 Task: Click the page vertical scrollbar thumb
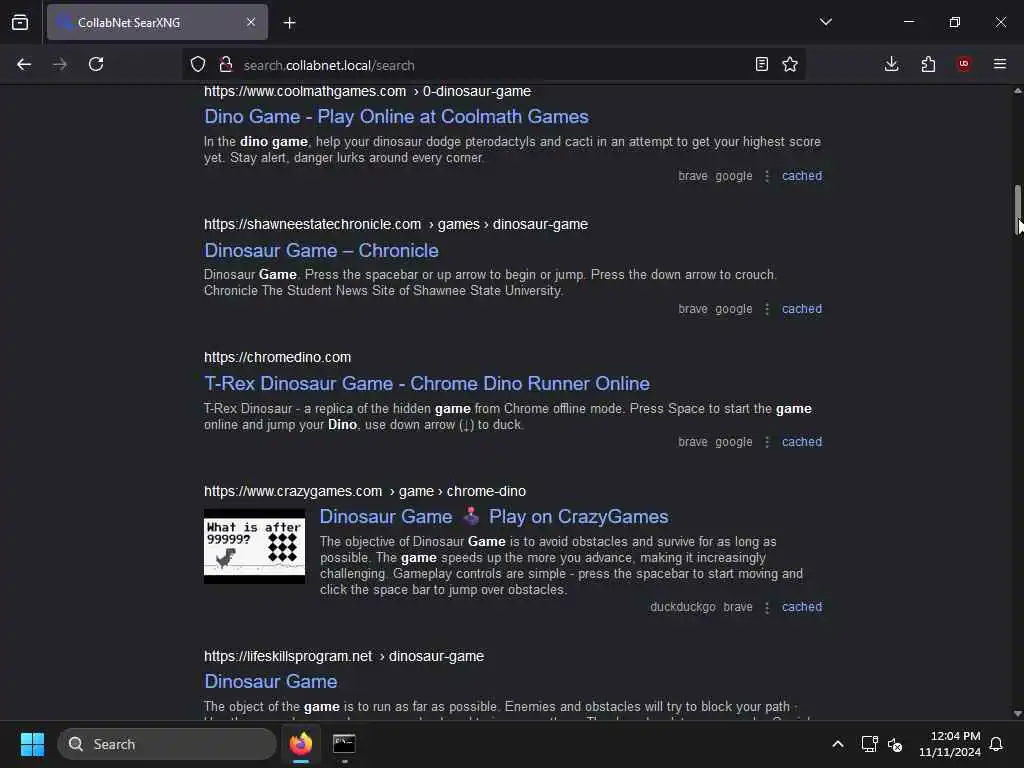tap(1017, 209)
